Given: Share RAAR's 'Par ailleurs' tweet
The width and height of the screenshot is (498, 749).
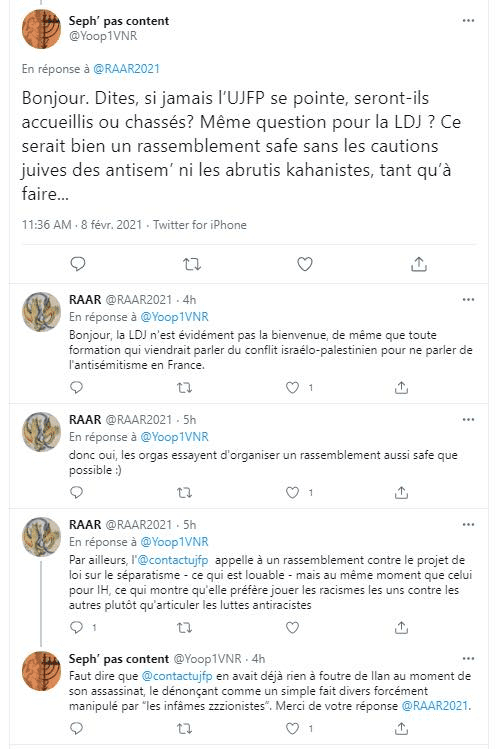Looking at the screenshot, I should point(402,627).
